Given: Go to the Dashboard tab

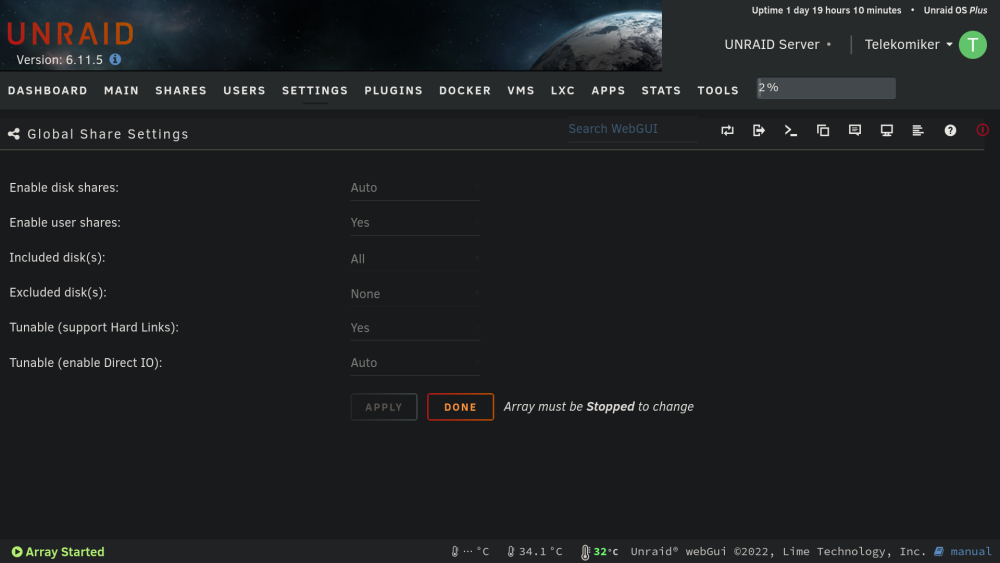Looking at the screenshot, I should pos(48,91).
